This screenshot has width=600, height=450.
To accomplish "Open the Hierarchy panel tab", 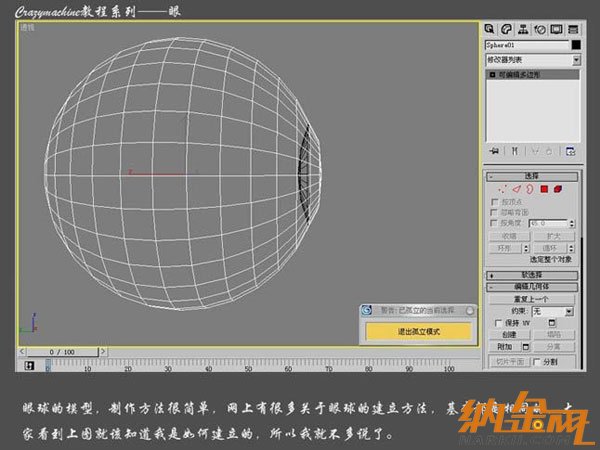I will (524, 29).
